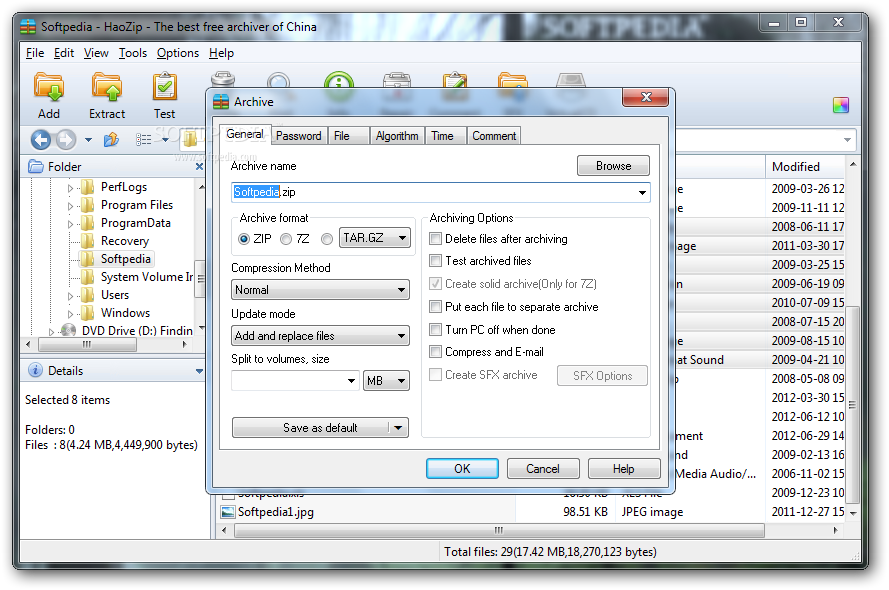Click the DVD Drive (D:) disc icon
Screen dimensions: 889x590
click(x=69, y=330)
